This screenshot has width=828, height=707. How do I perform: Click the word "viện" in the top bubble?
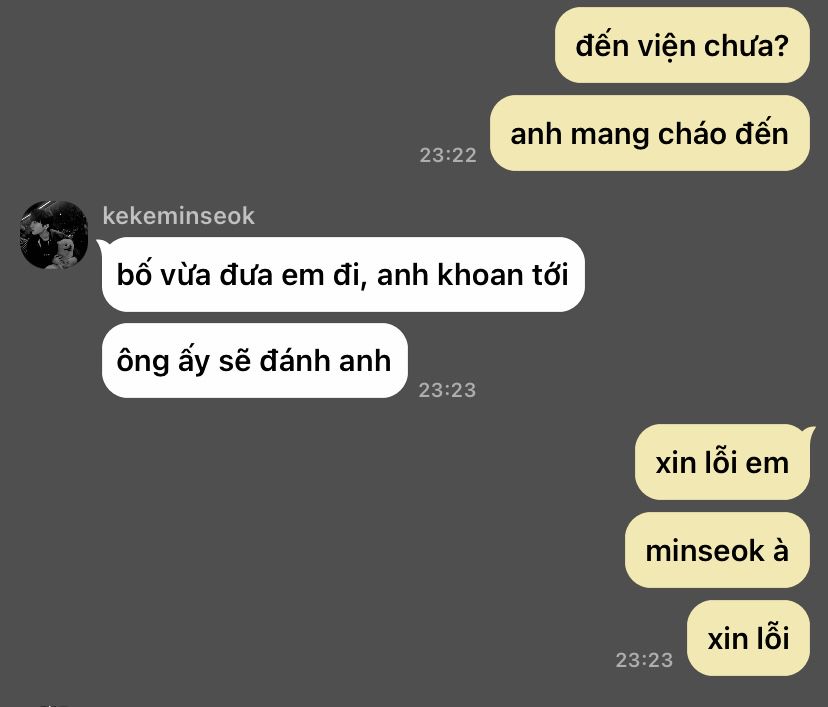click(x=665, y=46)
